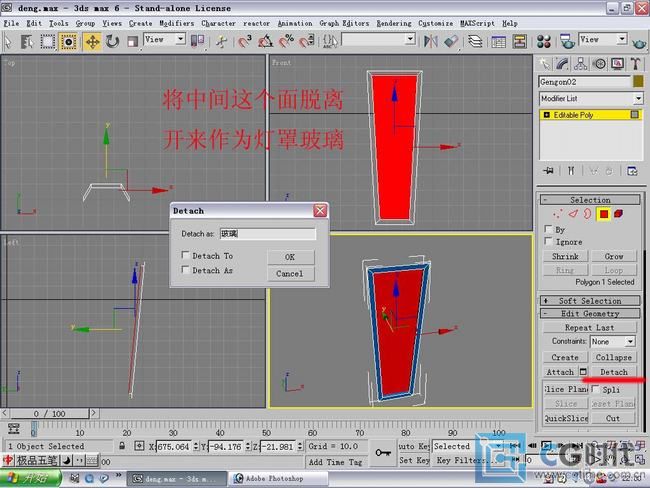Open the File menu
The width and height of the screenshot is (650, 488).
coord(11,23)
